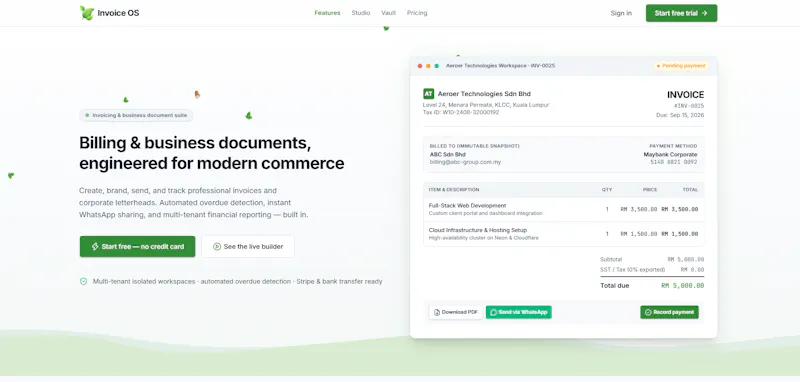Screen dimensions: 800x382
Task: Click the ABC Sdn Bhd customer name
Action: [447, 155]
